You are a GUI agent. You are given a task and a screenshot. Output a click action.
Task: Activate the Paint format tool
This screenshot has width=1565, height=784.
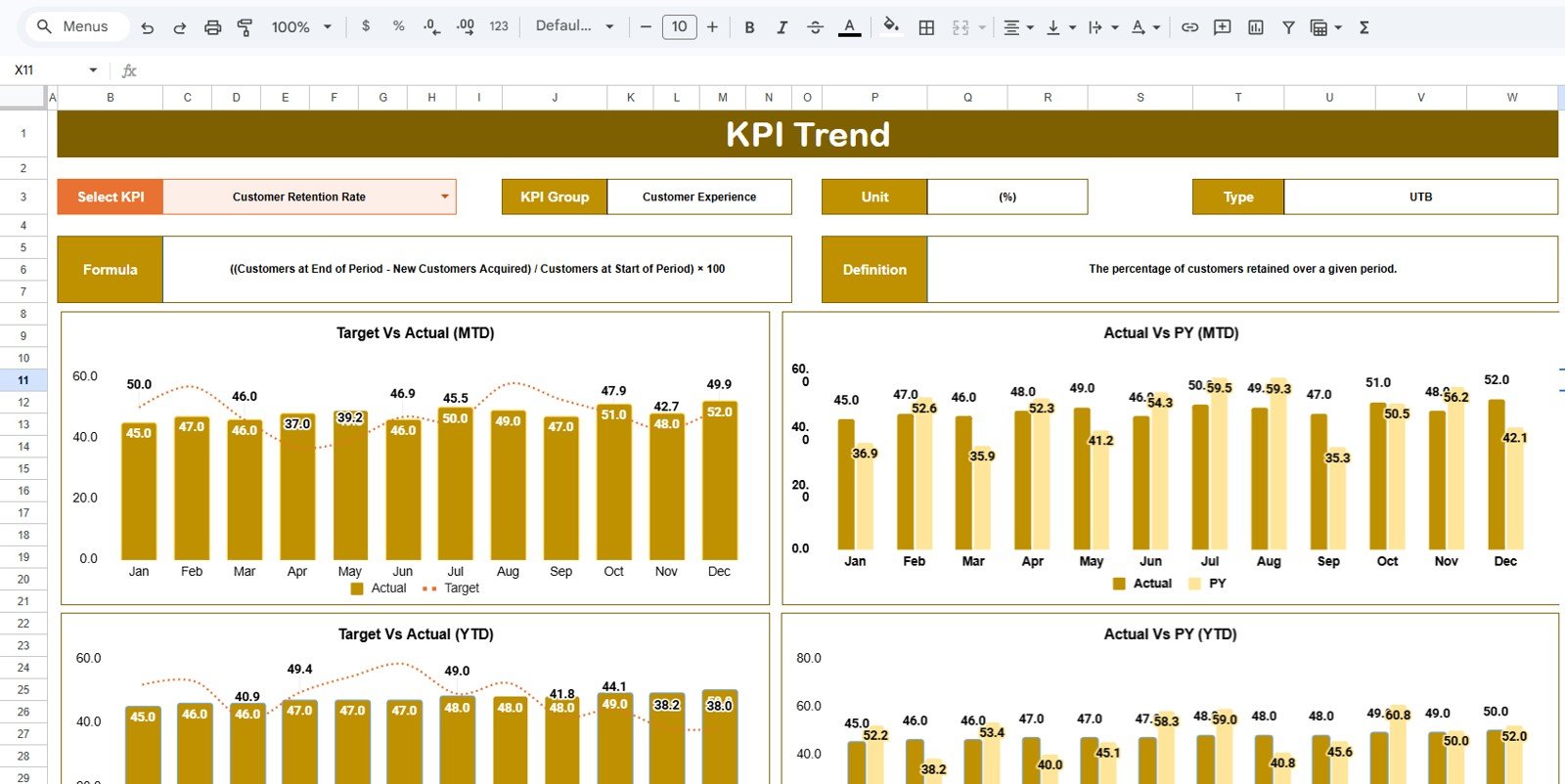(x=245, y=27)
